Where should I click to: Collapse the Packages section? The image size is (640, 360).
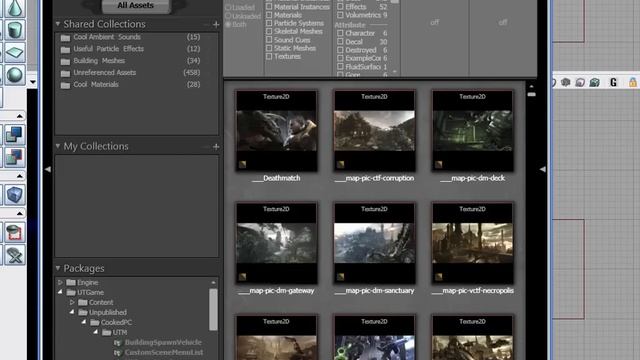[58, 268]
